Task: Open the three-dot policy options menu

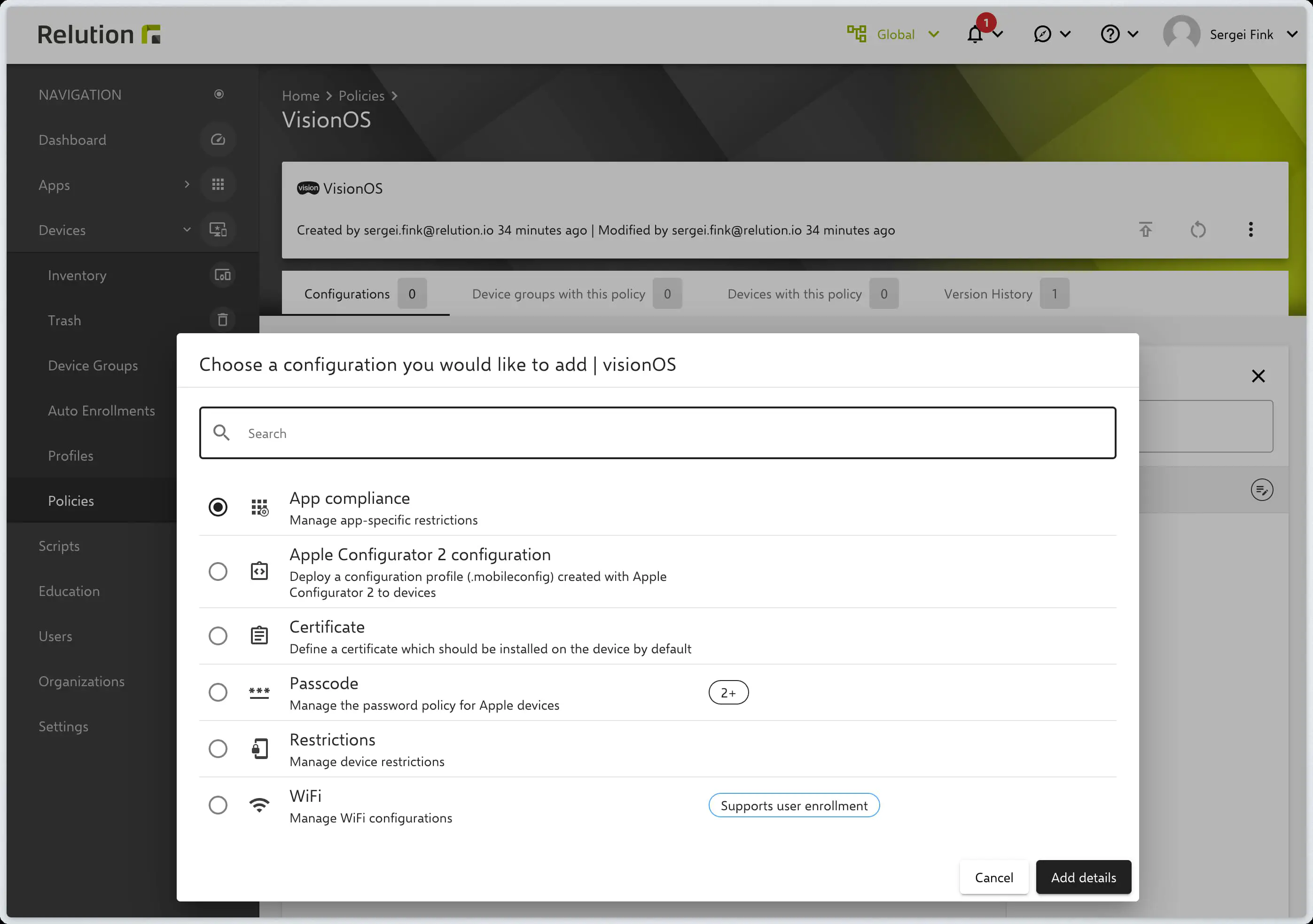Action: (1250, 230)
